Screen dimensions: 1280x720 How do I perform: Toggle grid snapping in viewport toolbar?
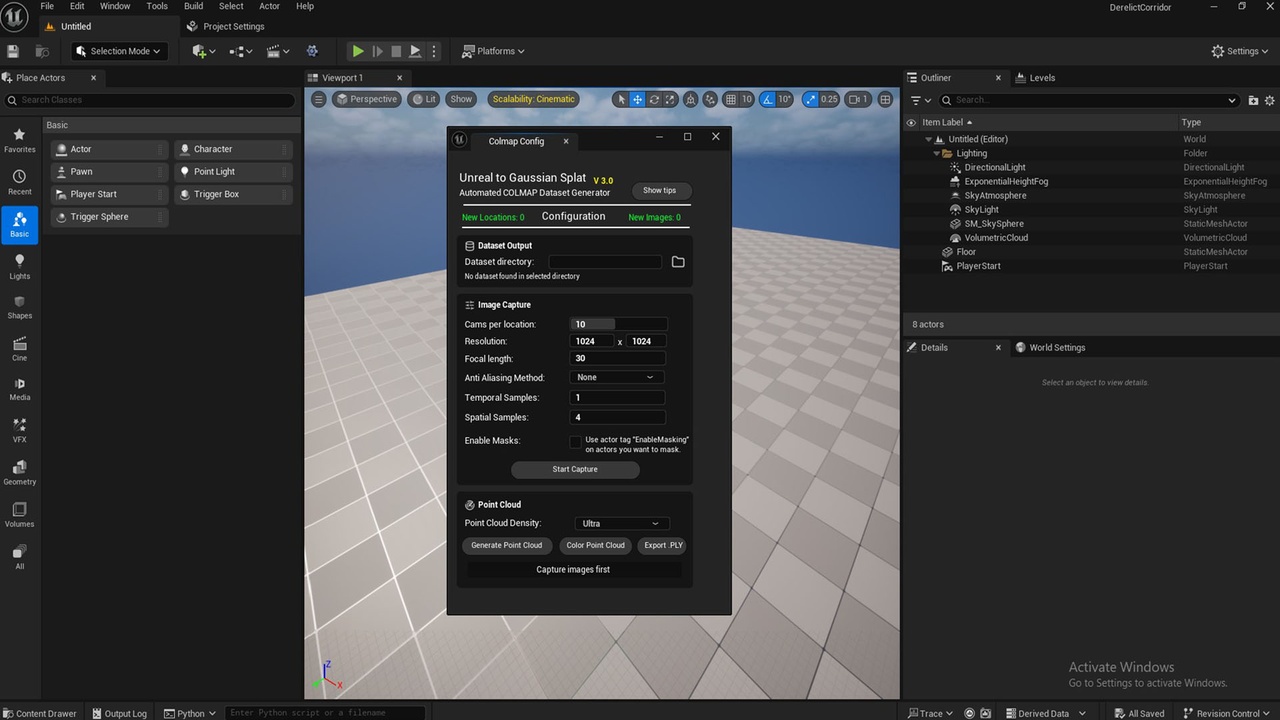point(731,99)
